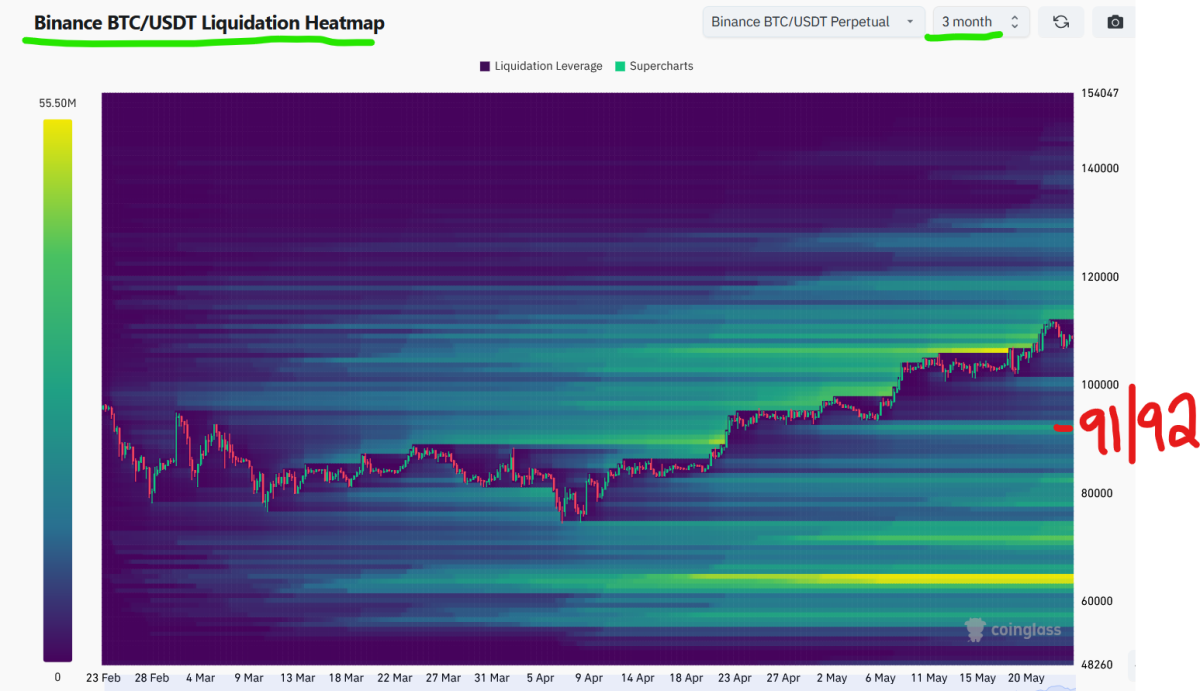Click the 18 Apr date axis label
This screenshot has height=691, width=1200.
pos(686,677)
